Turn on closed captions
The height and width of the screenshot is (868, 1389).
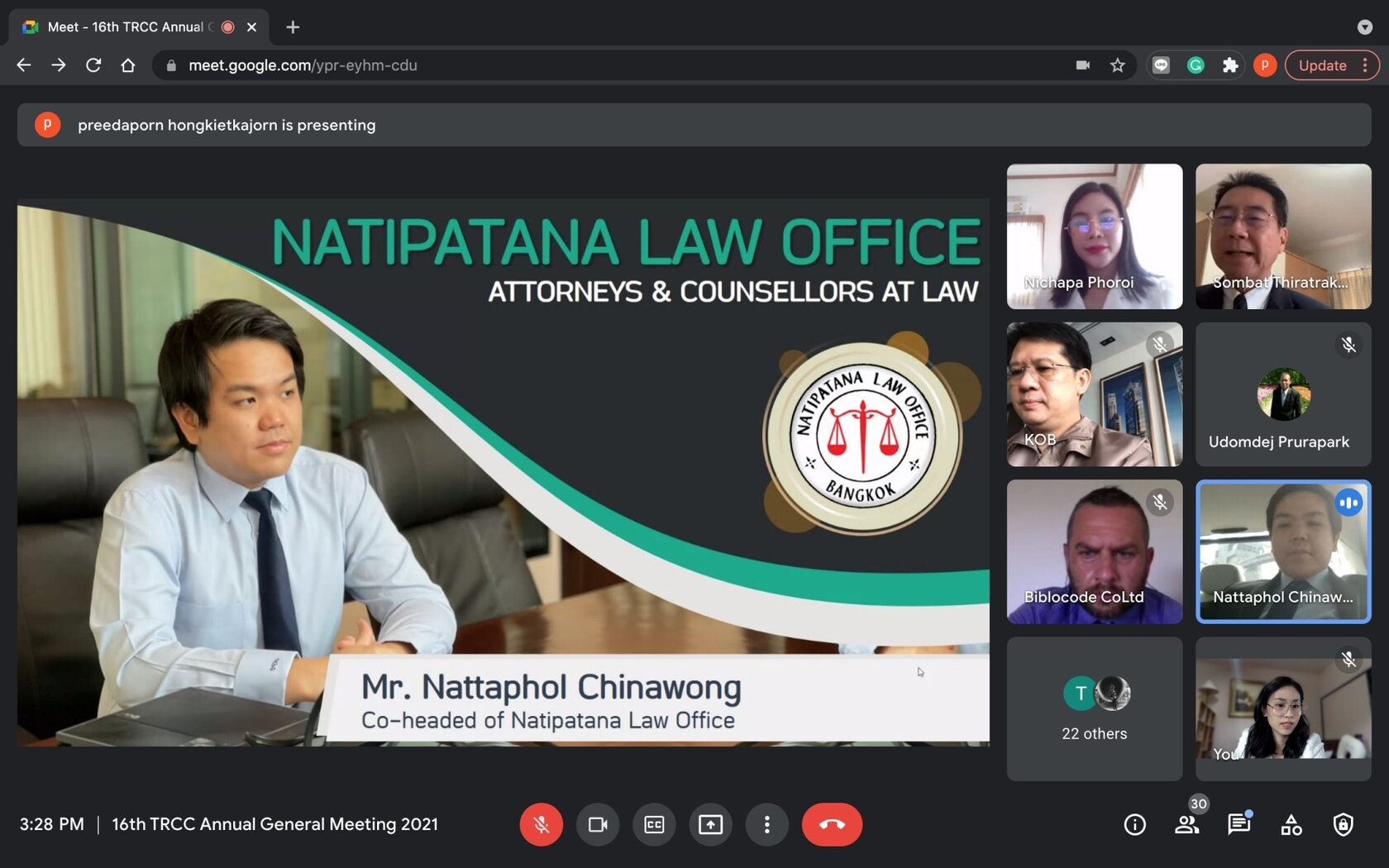pyautogui.click(x=654, y=824)
